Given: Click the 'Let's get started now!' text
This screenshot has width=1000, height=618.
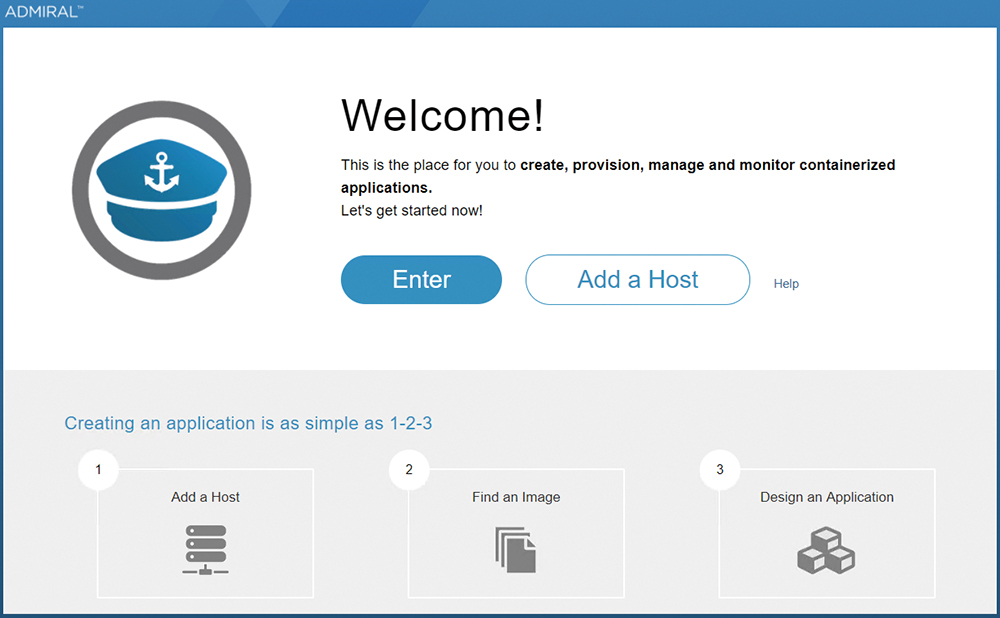Looking at the screenshot, I should 411,210.
